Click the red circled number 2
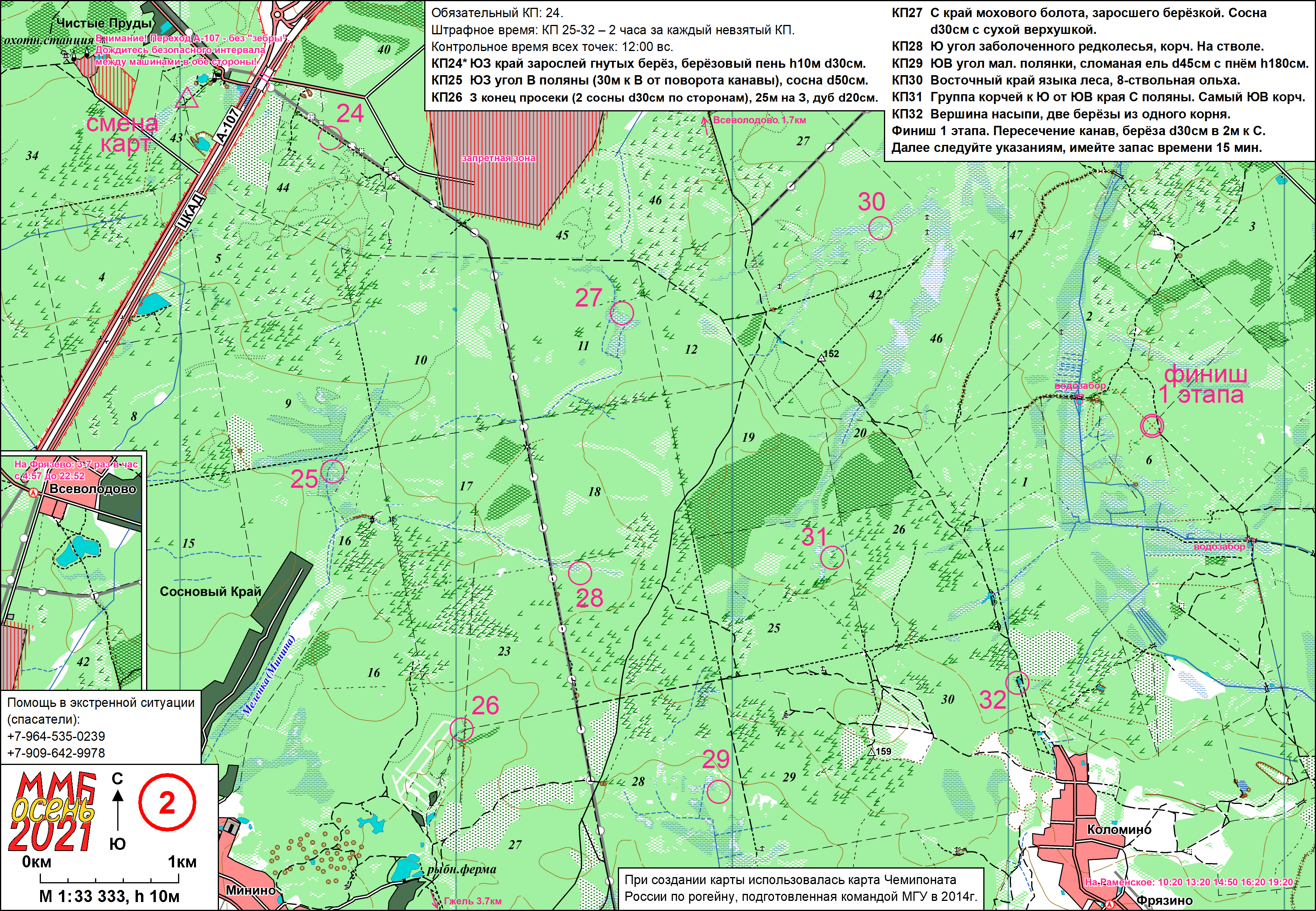The image size is (1316, 911). coord(167,804)
